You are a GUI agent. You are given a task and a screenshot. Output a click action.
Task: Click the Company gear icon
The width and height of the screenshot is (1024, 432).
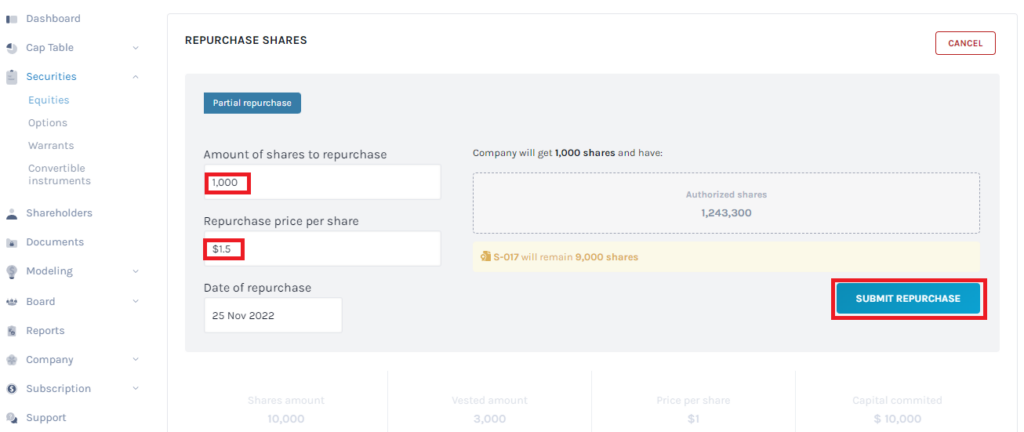12,360
